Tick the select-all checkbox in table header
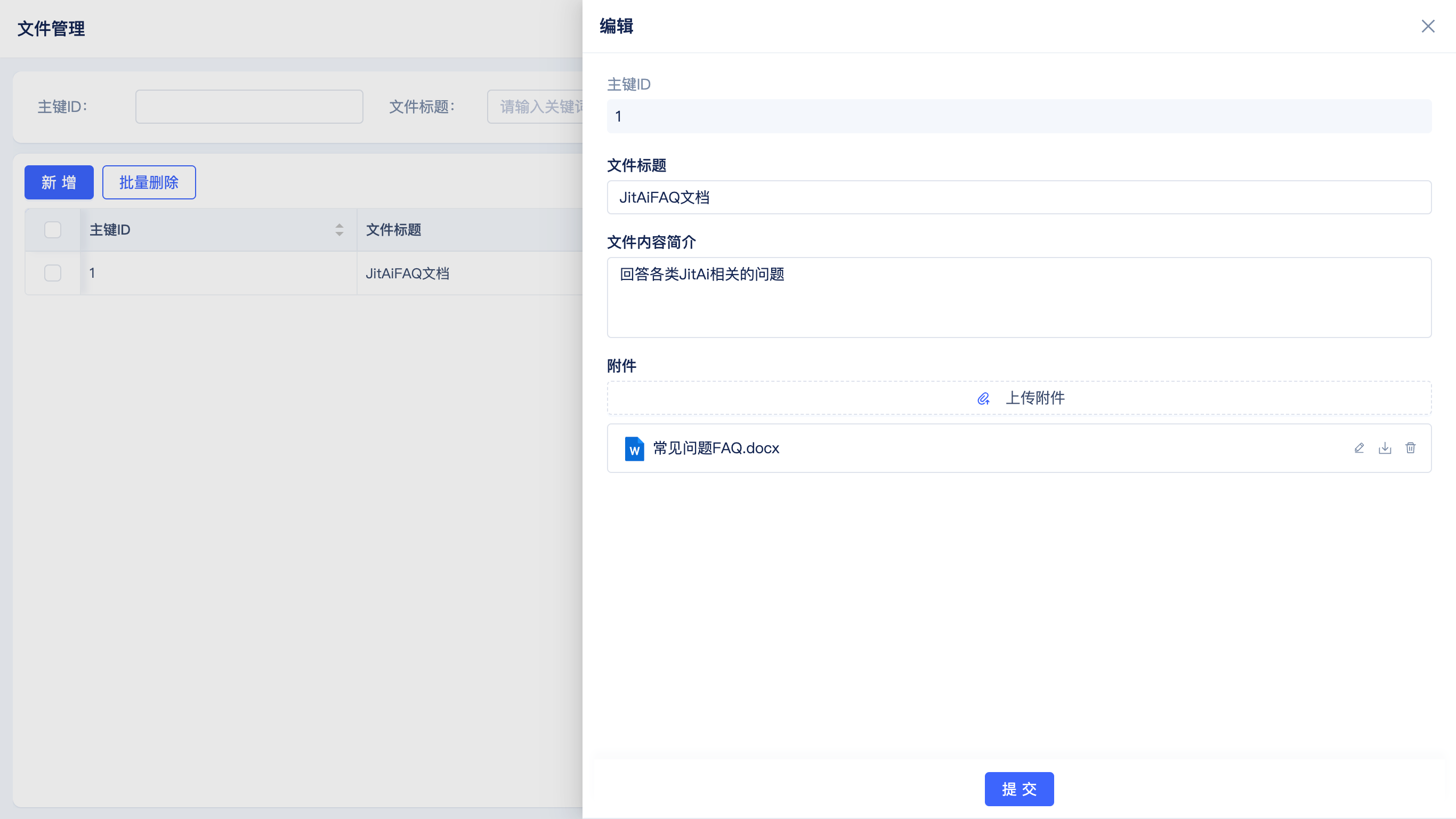 pyautogui.click(x=53, y=230)
